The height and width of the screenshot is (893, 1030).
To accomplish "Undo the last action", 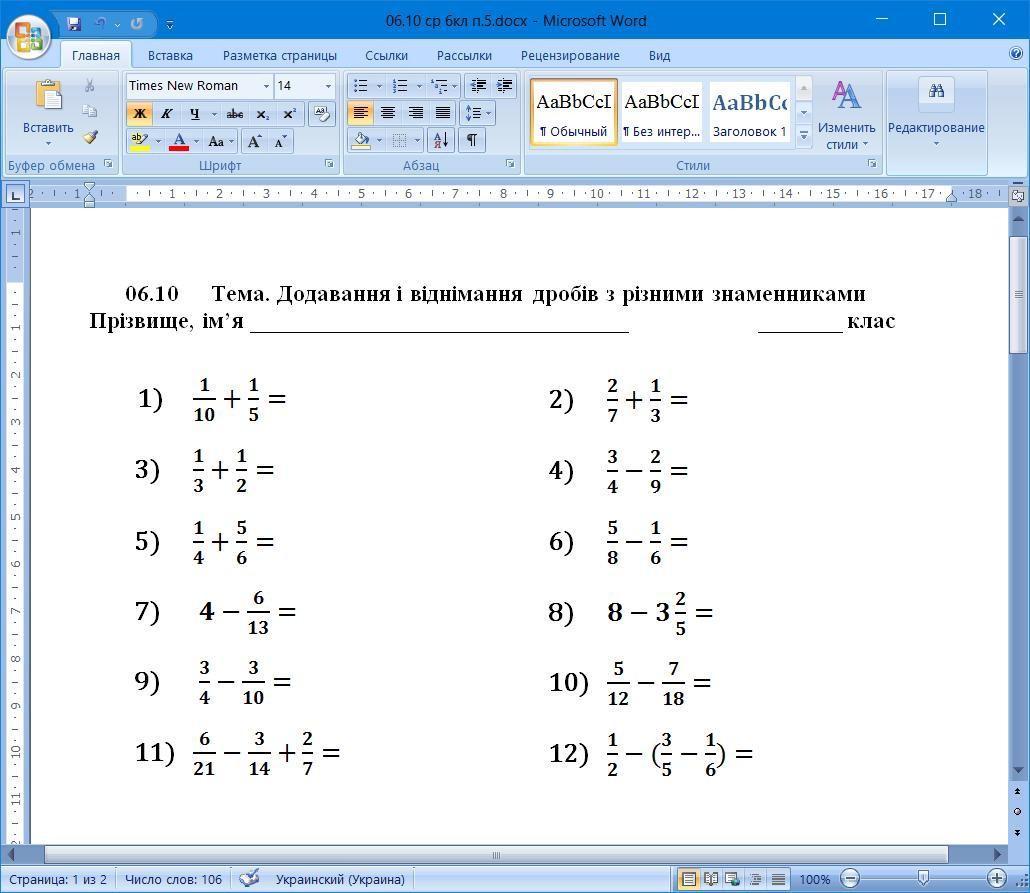I will coord(100,24).
